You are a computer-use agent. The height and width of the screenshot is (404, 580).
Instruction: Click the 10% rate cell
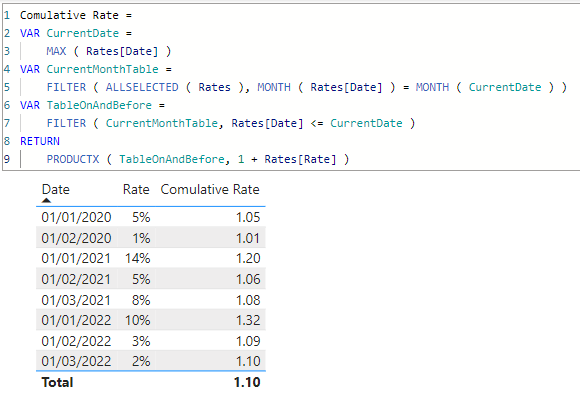click(x=138, y=320)
